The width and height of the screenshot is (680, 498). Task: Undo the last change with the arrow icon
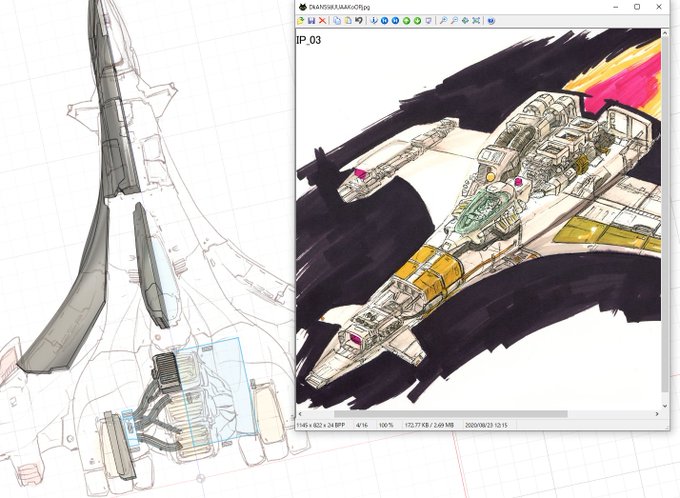pyautogui.click(x=359, y=20)
